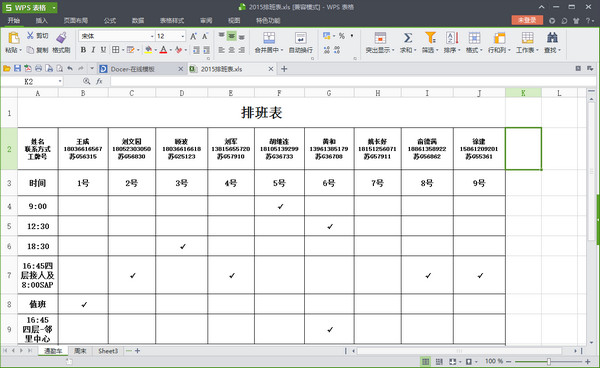Add a new worksheet with plus
The image size is (600, 368).
137,351
